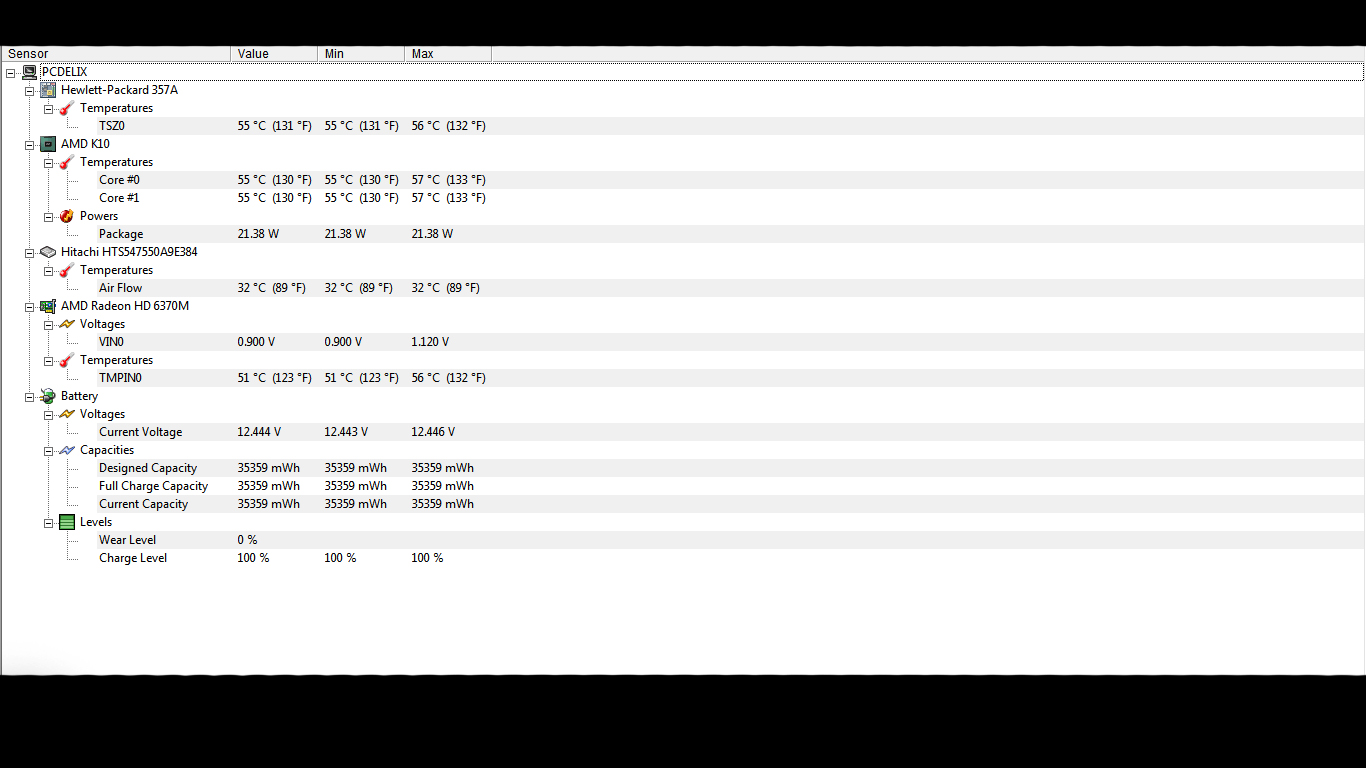Collapse the Capacities group

[48, 451]
